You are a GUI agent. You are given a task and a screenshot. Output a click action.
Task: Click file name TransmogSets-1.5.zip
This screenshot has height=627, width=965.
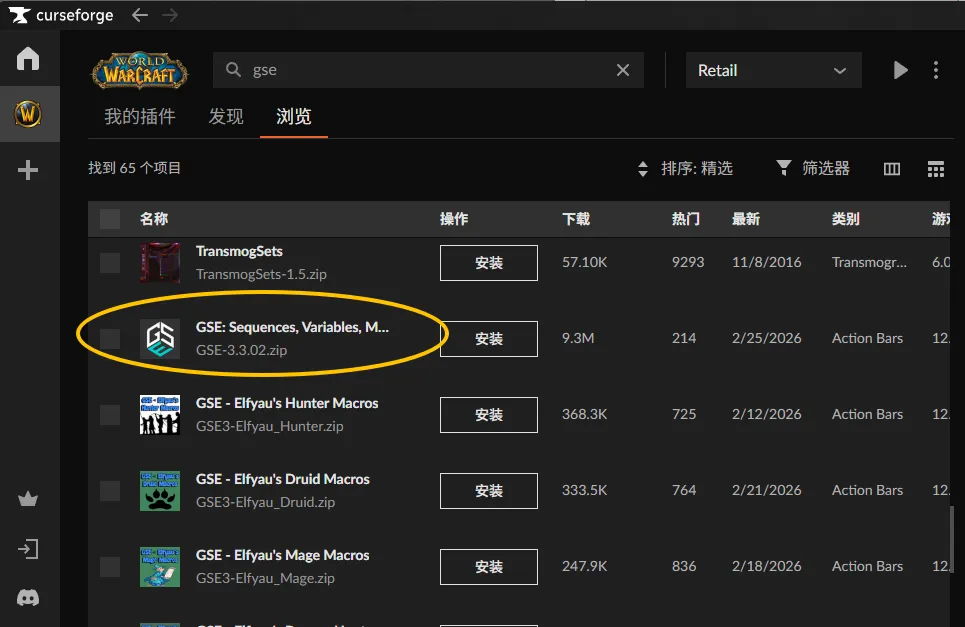(x=262, y=274)
